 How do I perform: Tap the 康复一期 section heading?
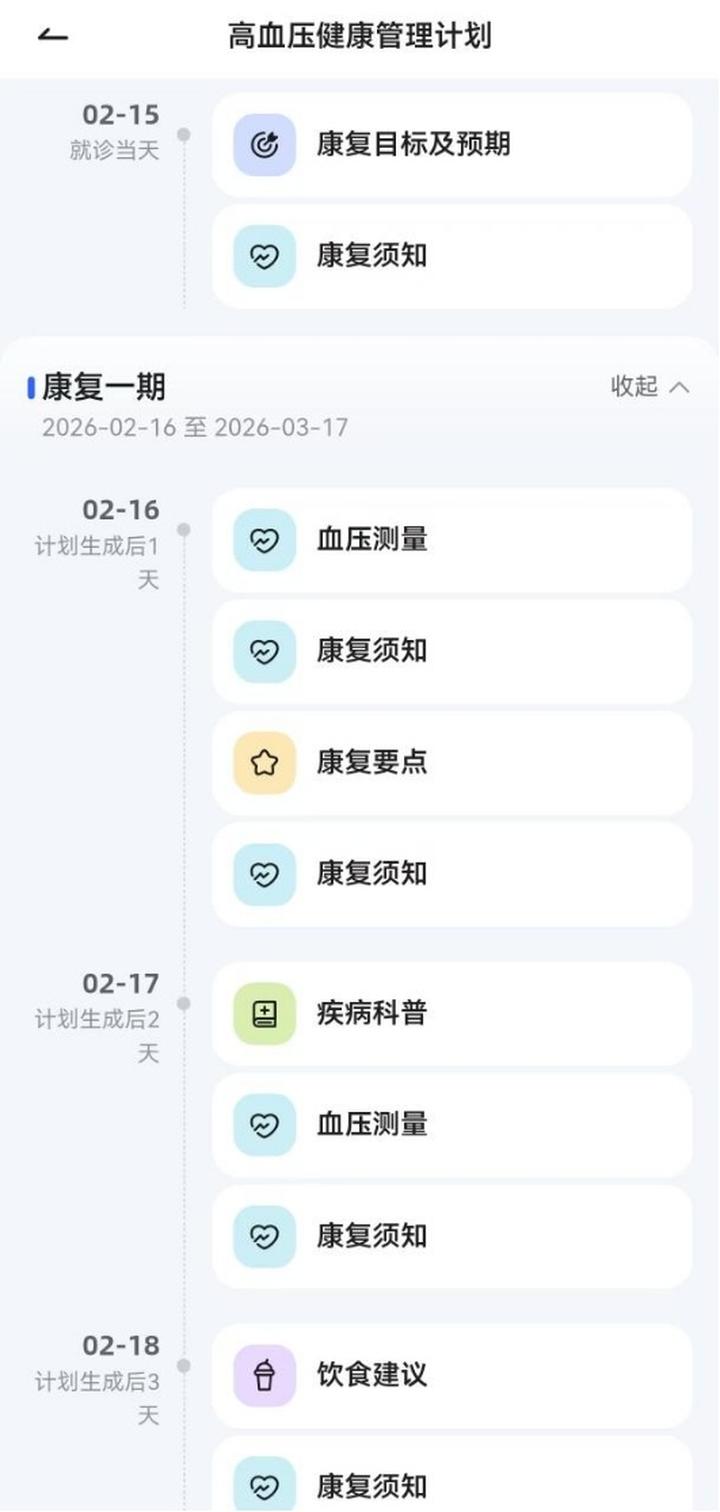(104, 387)
